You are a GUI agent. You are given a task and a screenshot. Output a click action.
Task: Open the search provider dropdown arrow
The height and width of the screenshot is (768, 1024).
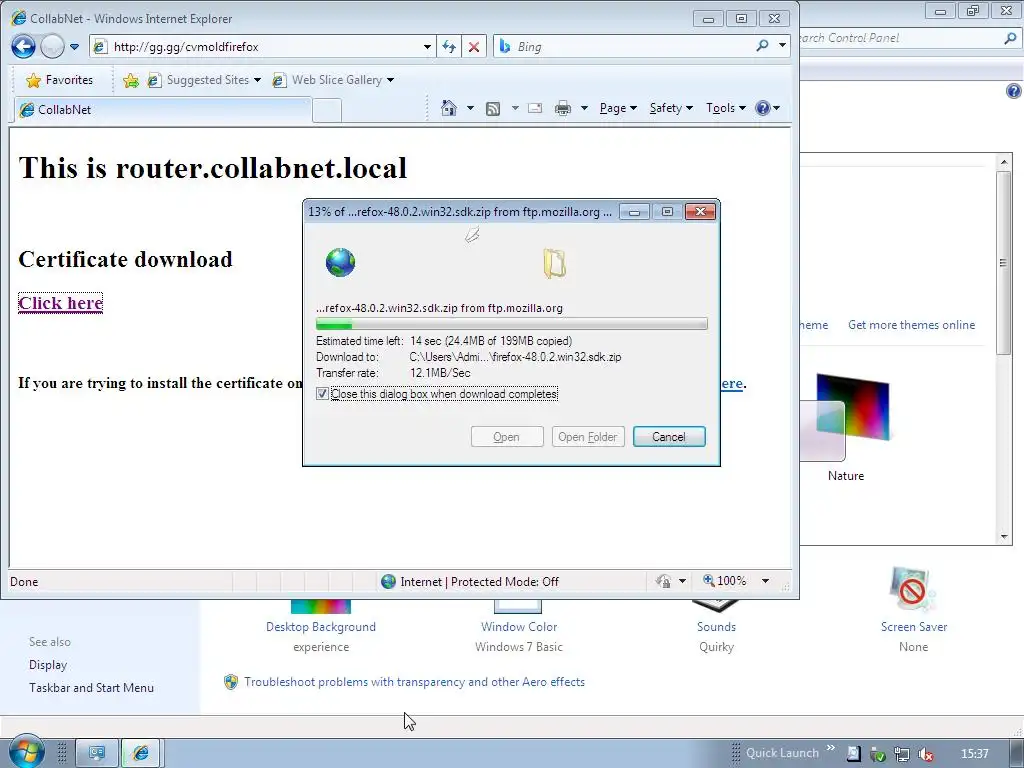(782, 46)
